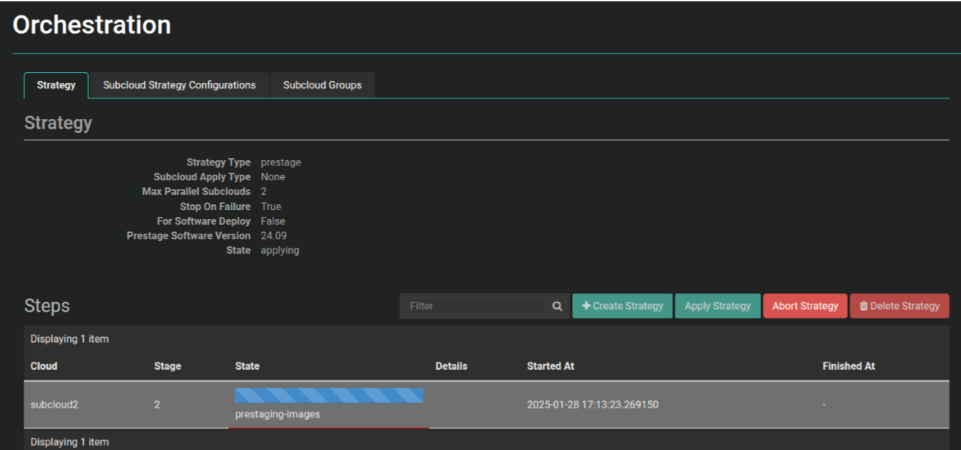
Task: Click the Delete Strategy button
Action: (899, 306)
